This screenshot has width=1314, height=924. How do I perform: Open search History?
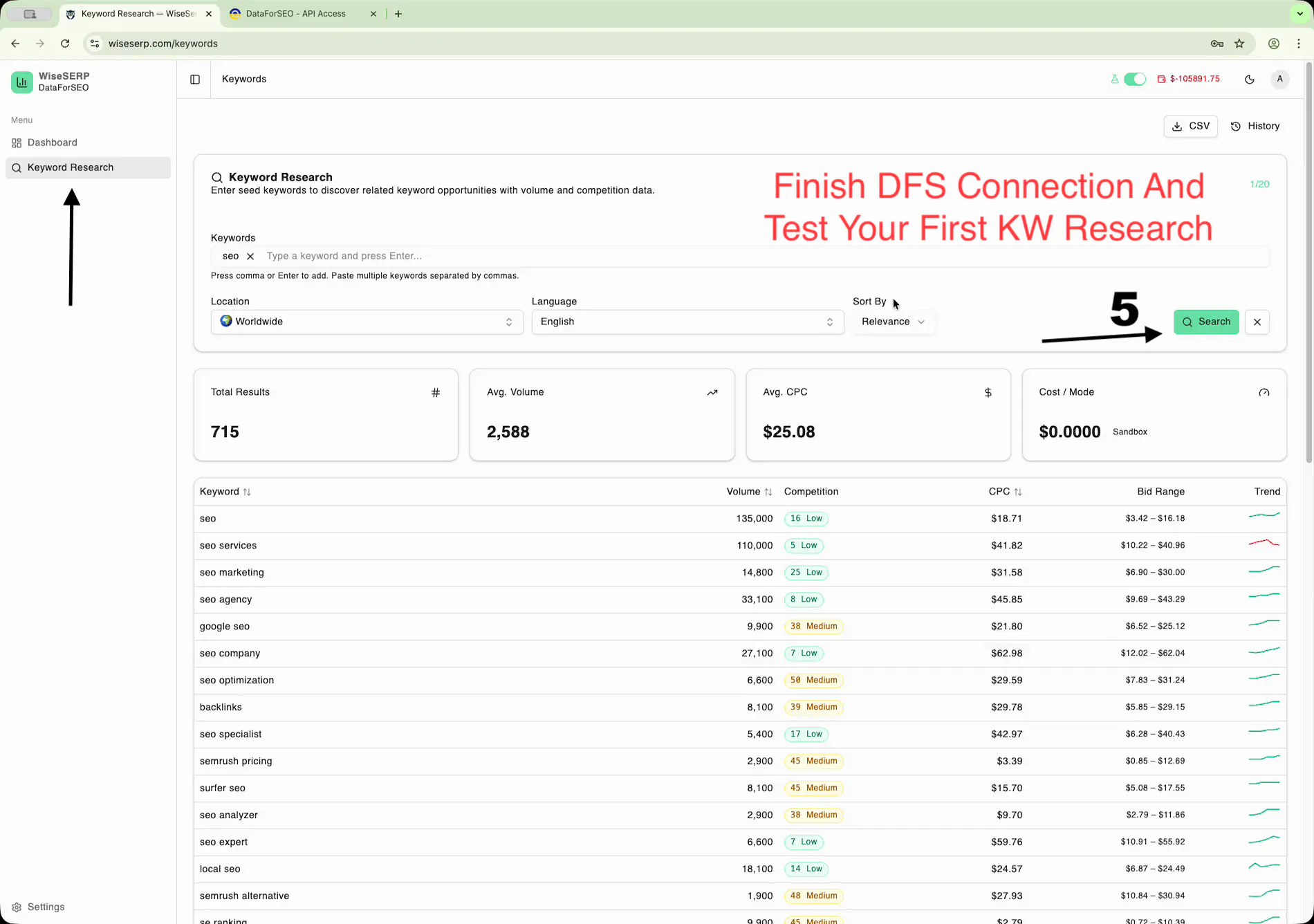click(x=1255, y=126)
